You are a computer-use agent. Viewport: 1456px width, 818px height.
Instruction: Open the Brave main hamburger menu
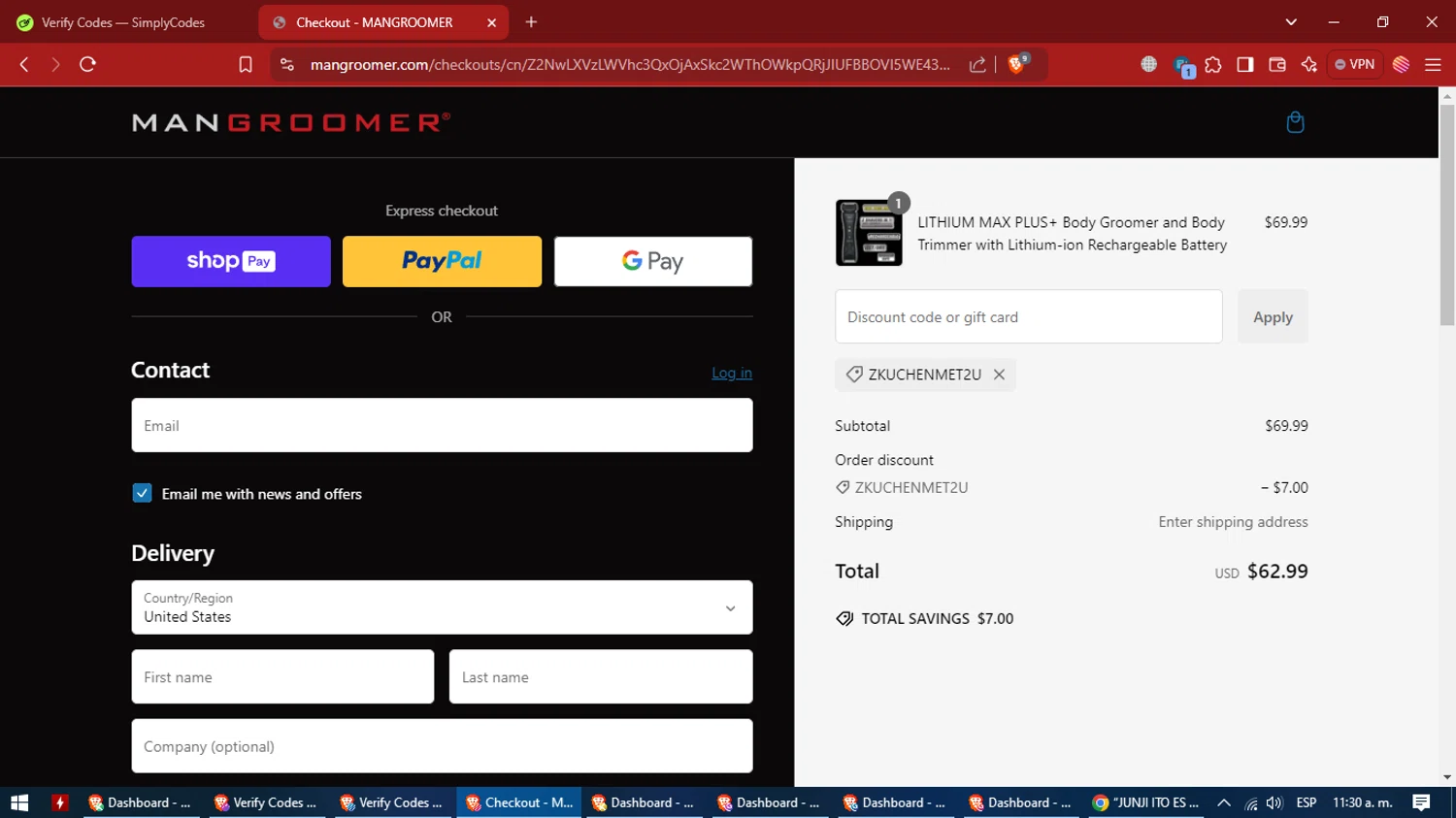pyautogui.click(x=1433, y=64)
